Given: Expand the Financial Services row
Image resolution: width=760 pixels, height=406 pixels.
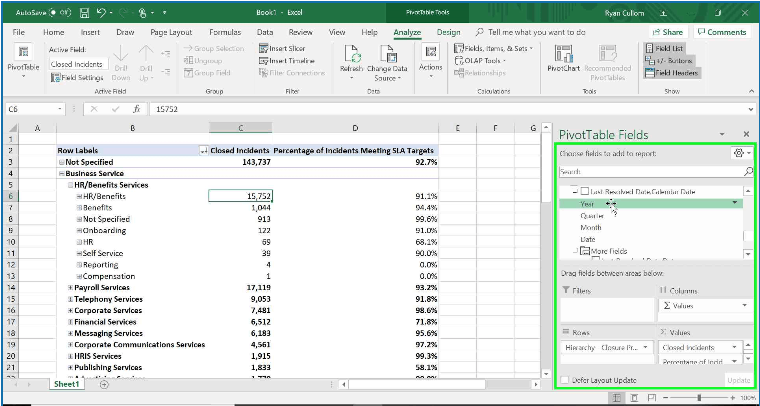Looking at the screenshot, I should tap(70, 322).
